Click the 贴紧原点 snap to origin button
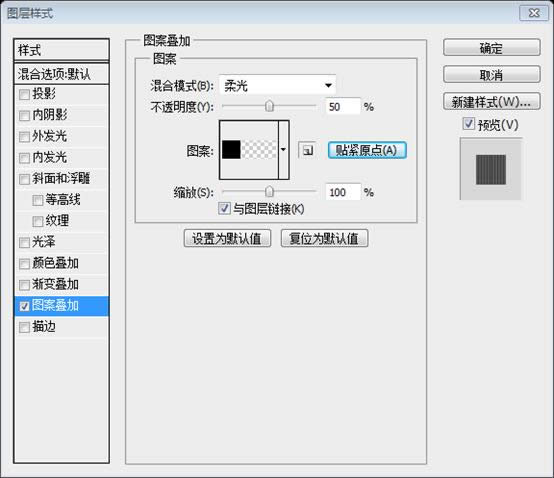Screen dimensions: 554x478 367,151
